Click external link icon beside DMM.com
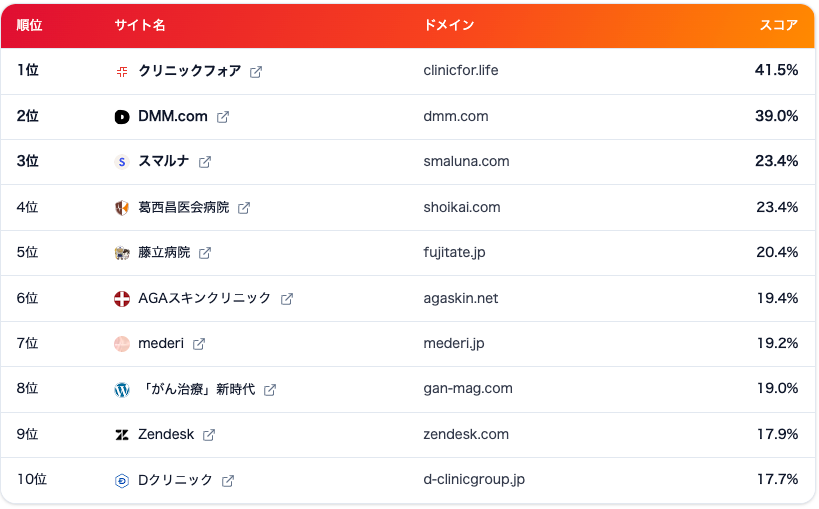 tap(223, 117)
